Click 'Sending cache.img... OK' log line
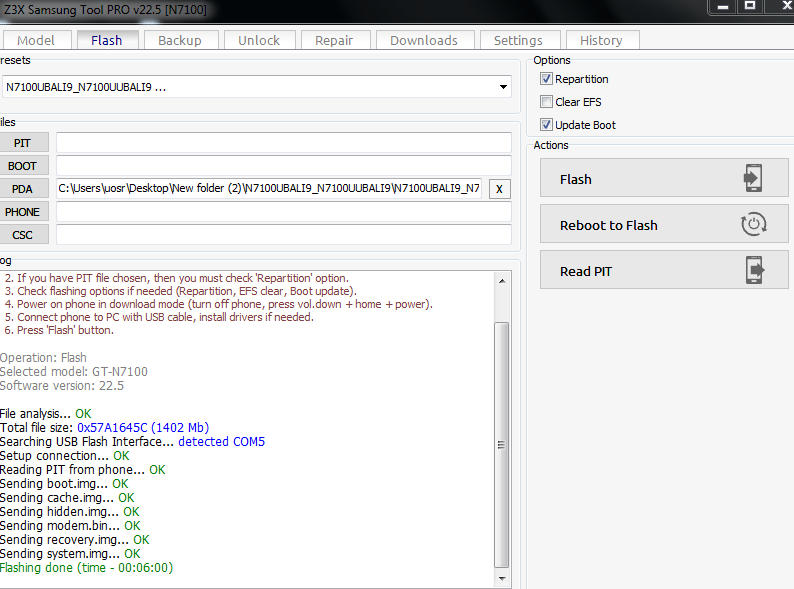This screenshot has height=589, width=794. pos(67,498)
